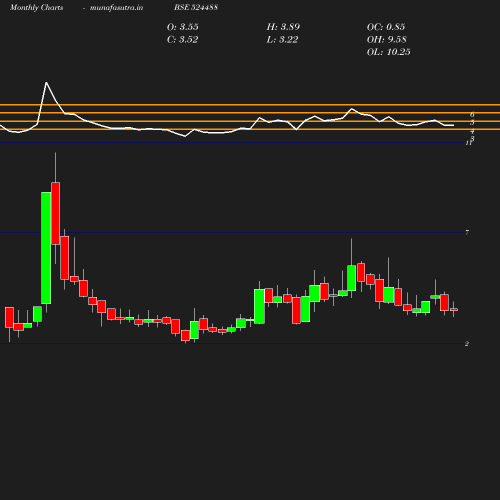
Task: Click the close value 'C: 3.52'
Action: click(x=182, y=39)
